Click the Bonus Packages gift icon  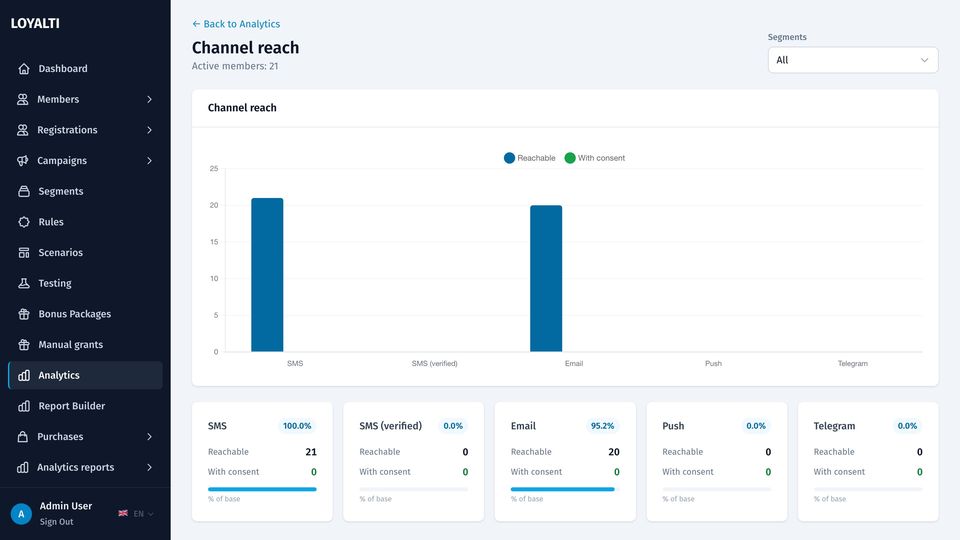pos(24,313)
